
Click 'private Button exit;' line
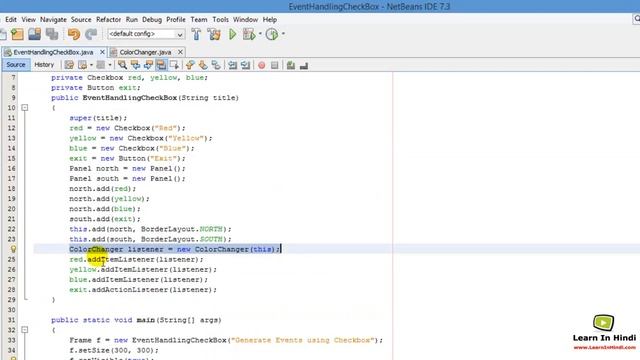[96, 88]
